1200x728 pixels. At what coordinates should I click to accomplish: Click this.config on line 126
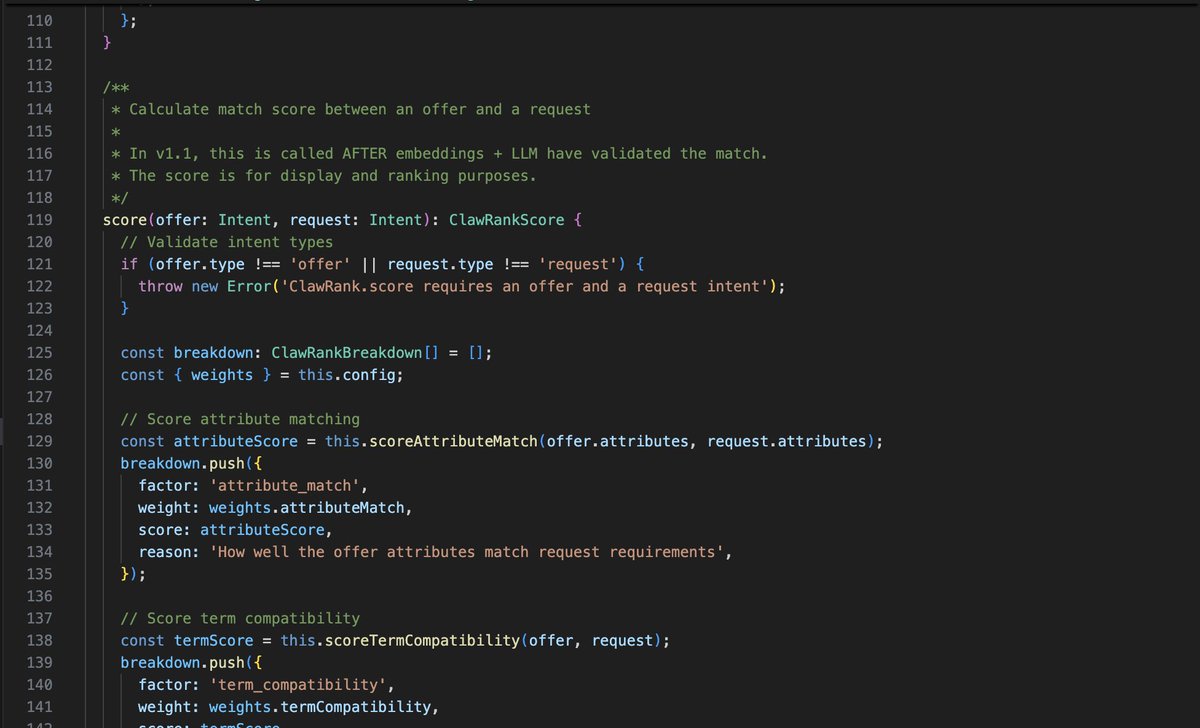pyautogui.click(x=350, y=375)
